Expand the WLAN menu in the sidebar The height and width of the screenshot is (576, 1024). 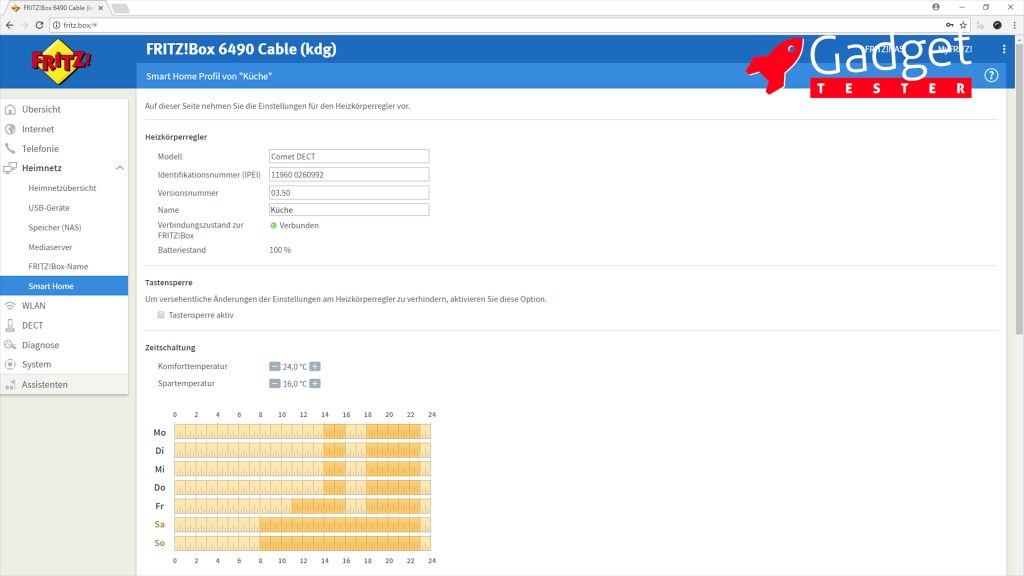pos(34,306)
